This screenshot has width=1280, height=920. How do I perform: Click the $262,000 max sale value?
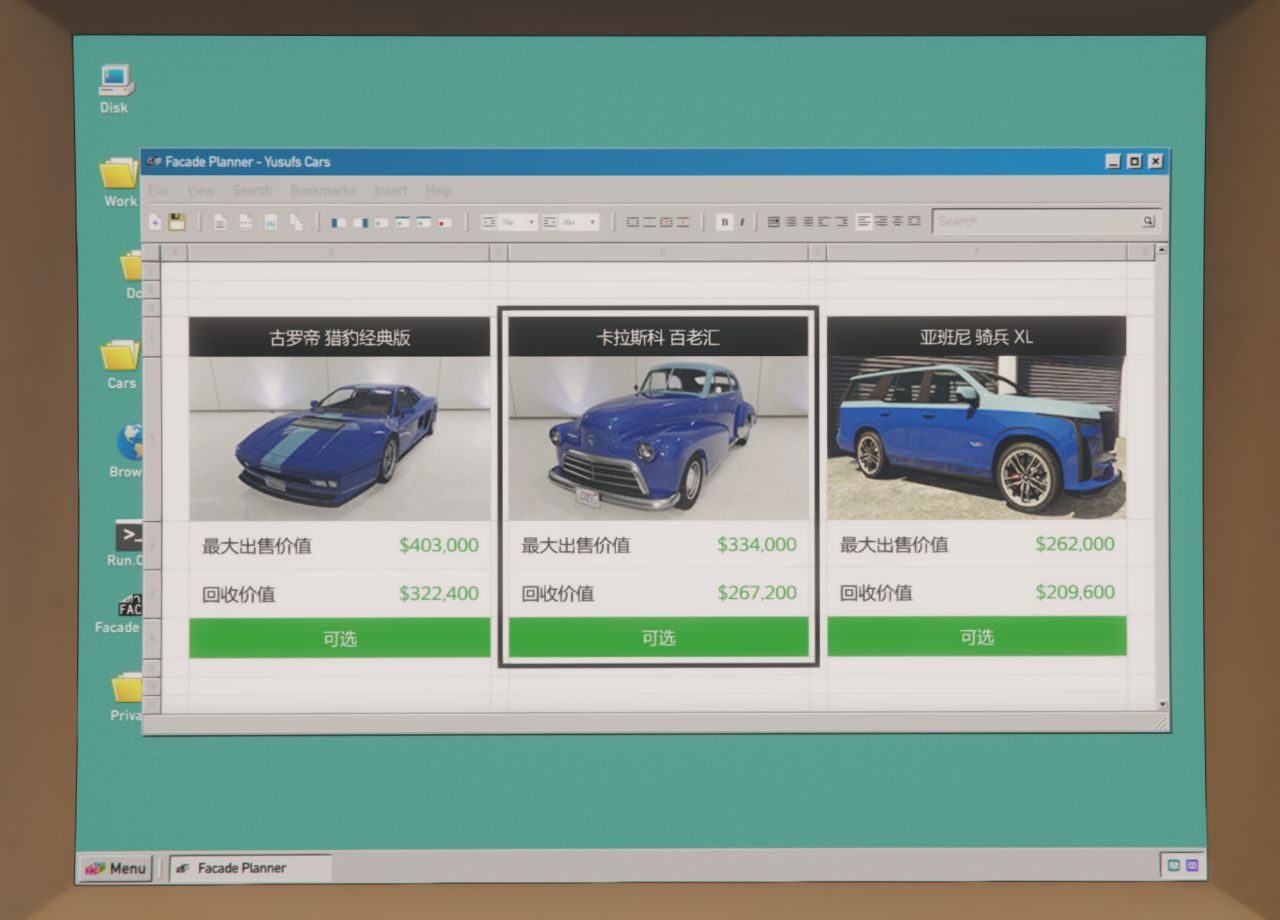pyautogui.click(x=1075, y=543)
